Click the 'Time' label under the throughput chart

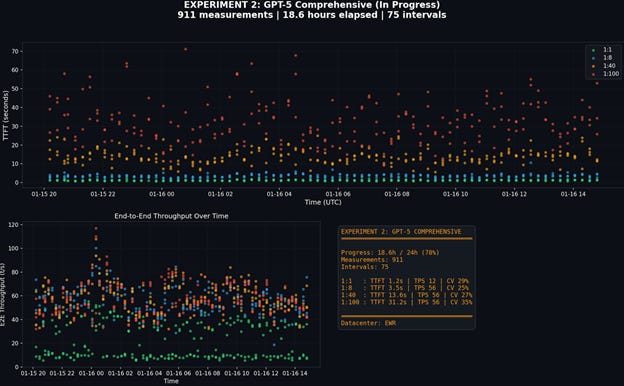171,381
